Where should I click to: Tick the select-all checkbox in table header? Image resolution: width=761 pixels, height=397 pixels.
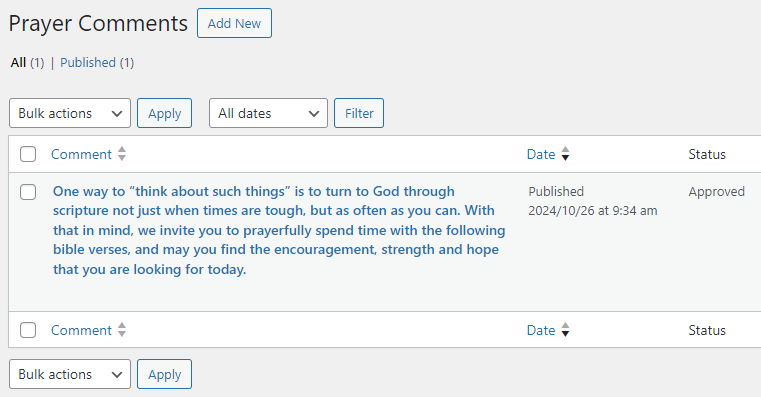click(28, 154)
